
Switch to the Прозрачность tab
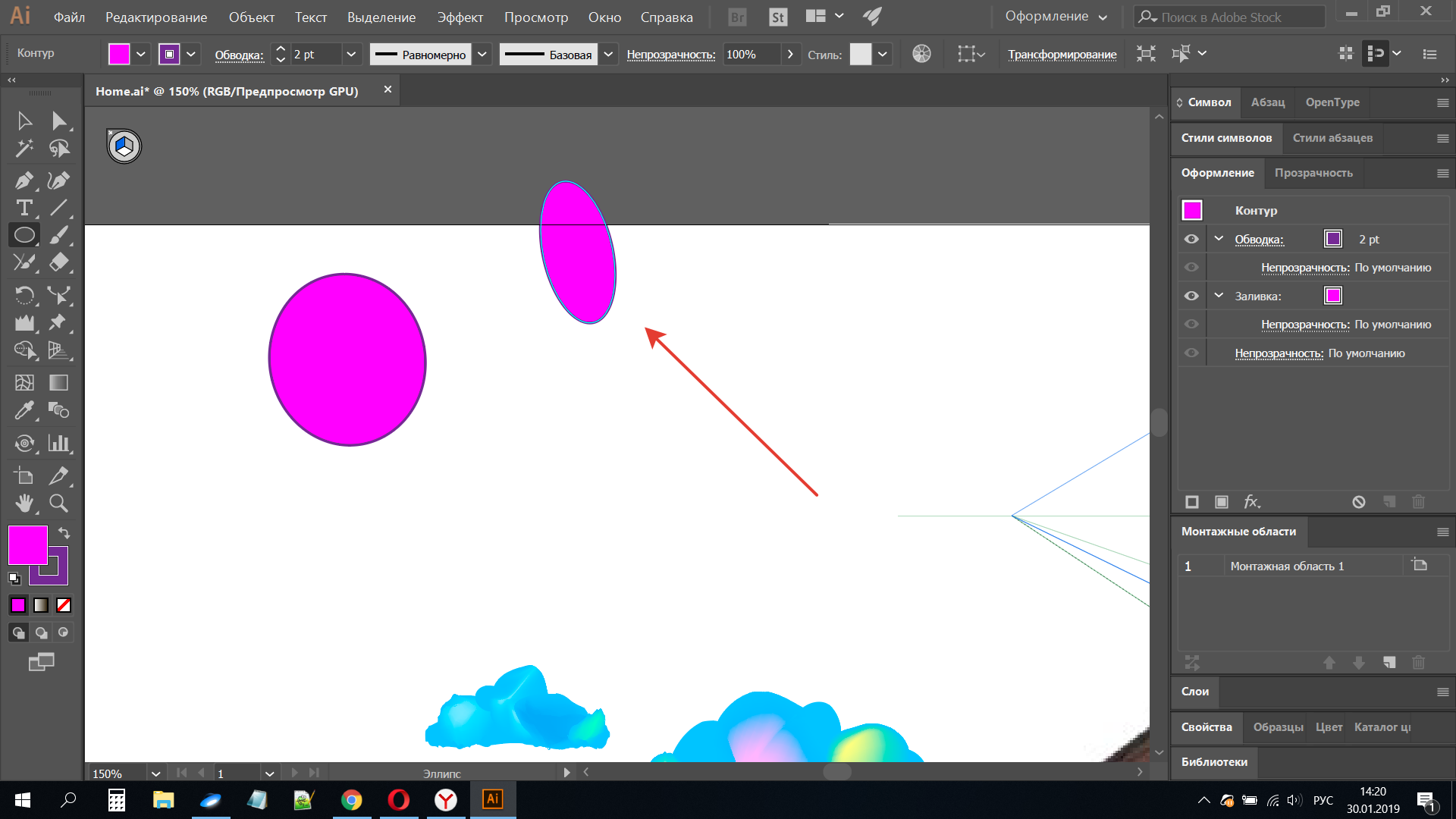(x=1313, y=173)
